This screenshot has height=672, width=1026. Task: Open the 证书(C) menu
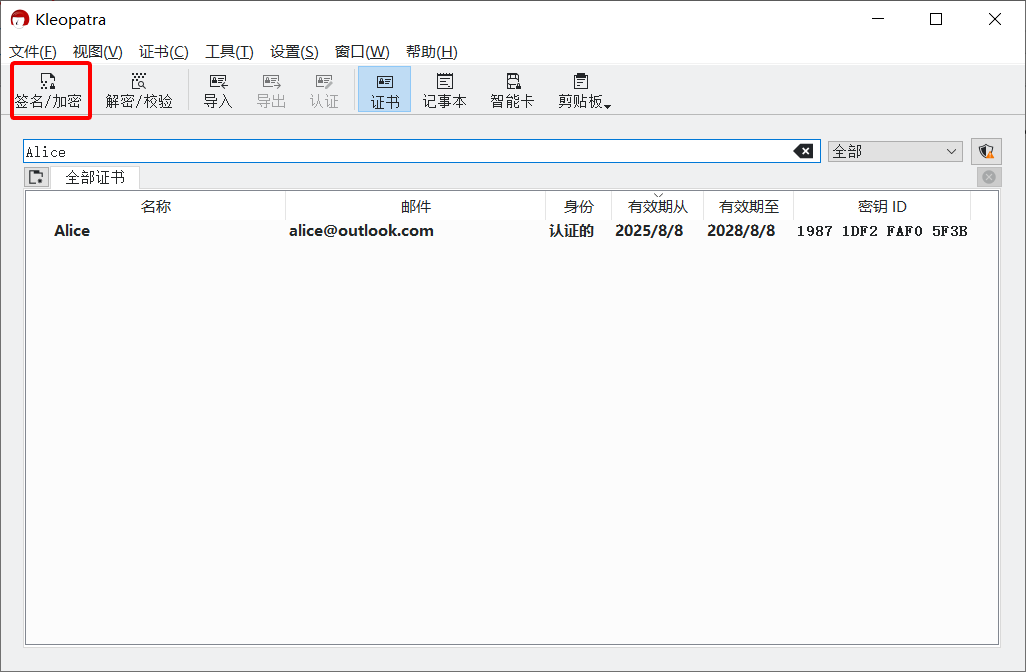[x=163, y=52]
